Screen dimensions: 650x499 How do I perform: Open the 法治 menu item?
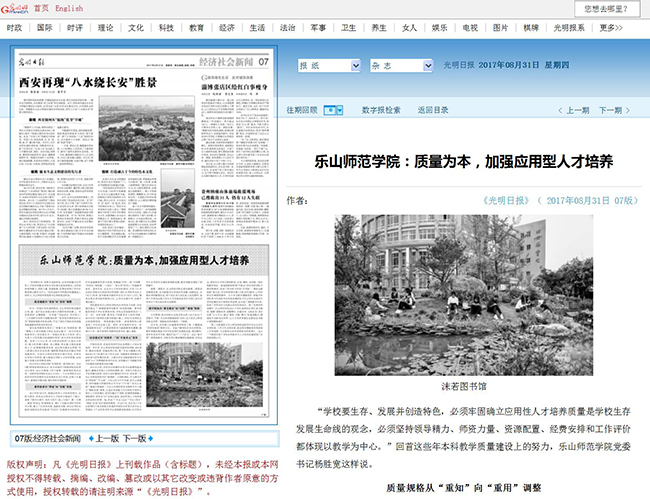[287, 28]
